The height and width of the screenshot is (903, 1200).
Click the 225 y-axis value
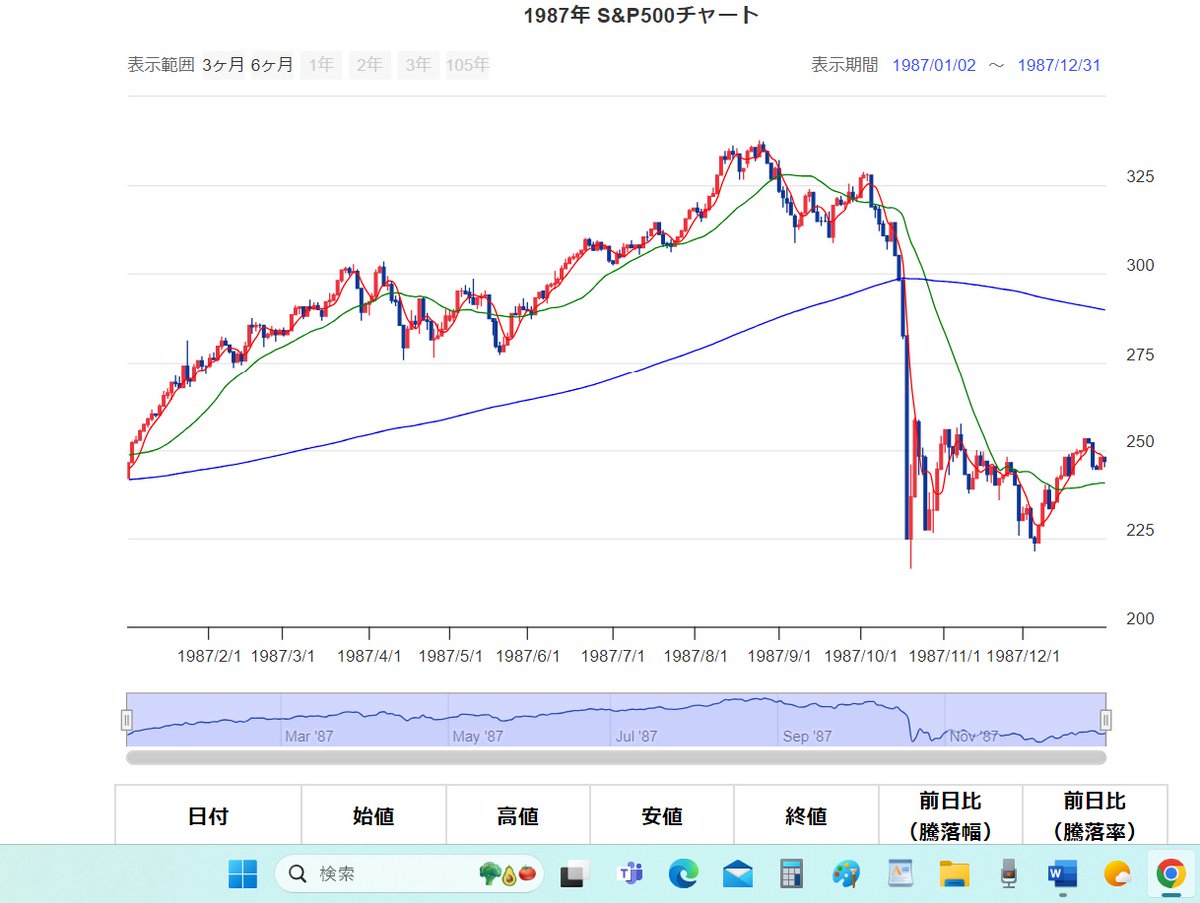pyautogui.click(x=1140, y=530)
